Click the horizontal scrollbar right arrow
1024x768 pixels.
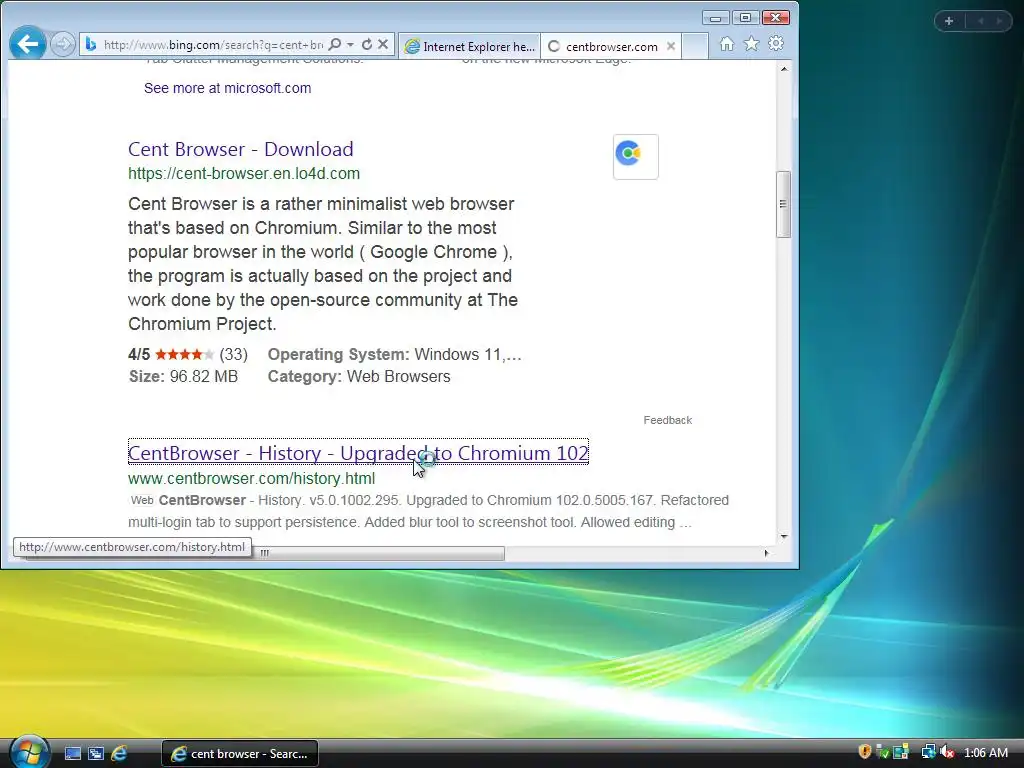tap(766, 553)
